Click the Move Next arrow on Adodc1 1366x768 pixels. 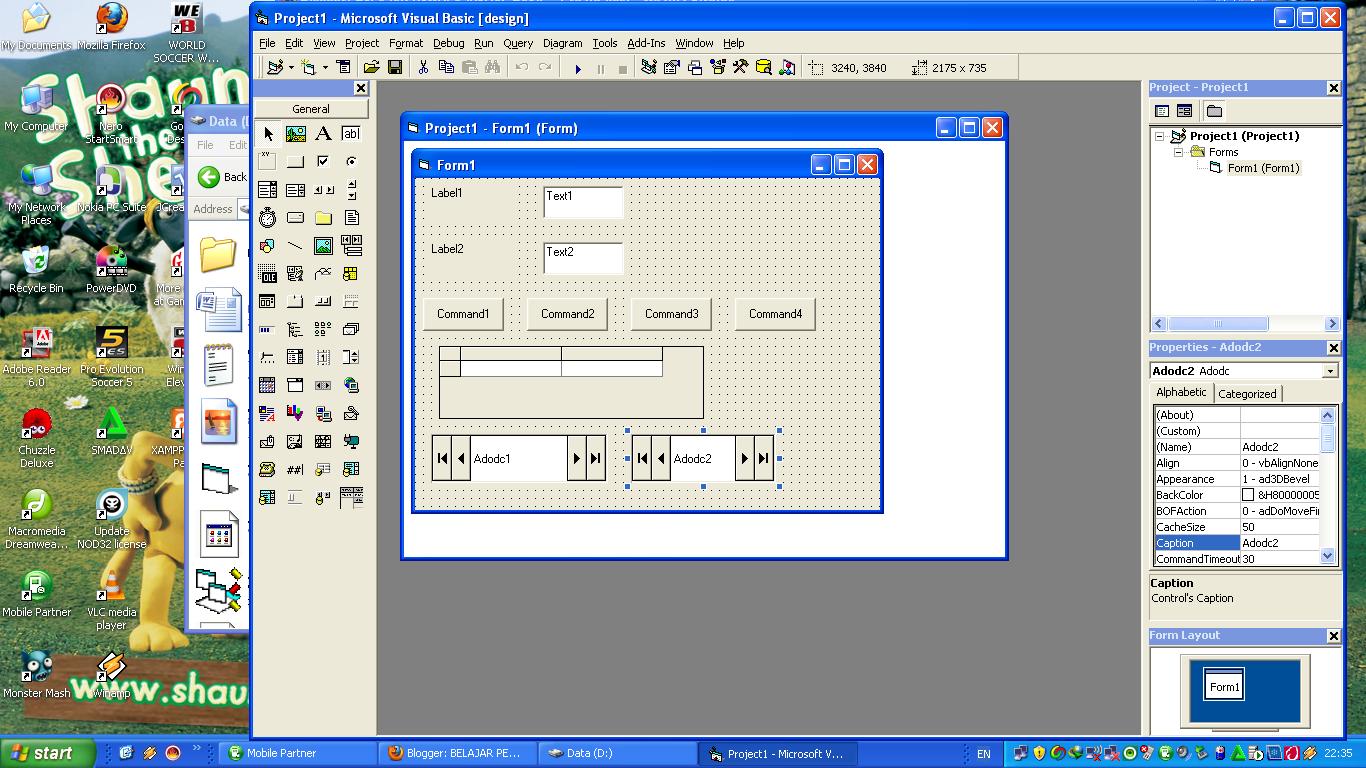point(578,458)
